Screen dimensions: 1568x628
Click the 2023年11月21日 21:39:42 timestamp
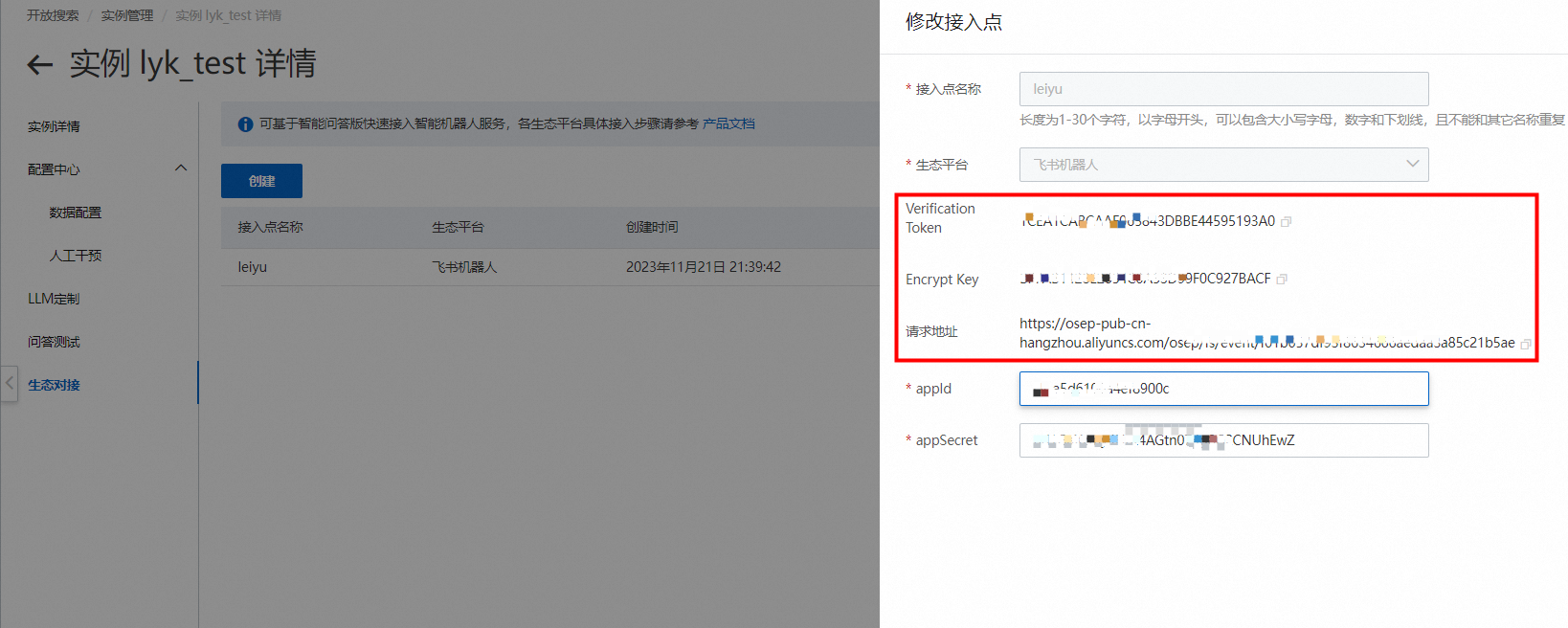[x=704, y=267]
